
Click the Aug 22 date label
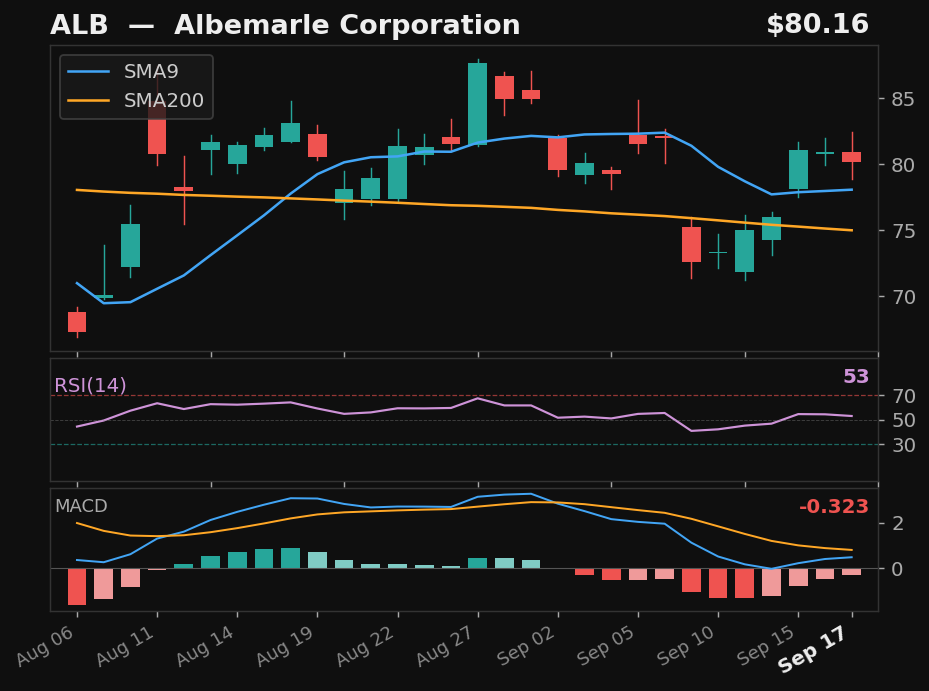click(366, 645)
